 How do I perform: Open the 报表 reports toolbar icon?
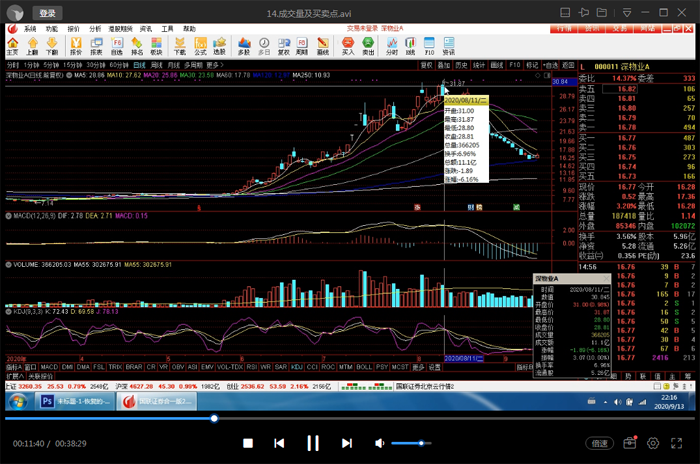(x=96, y=46)
